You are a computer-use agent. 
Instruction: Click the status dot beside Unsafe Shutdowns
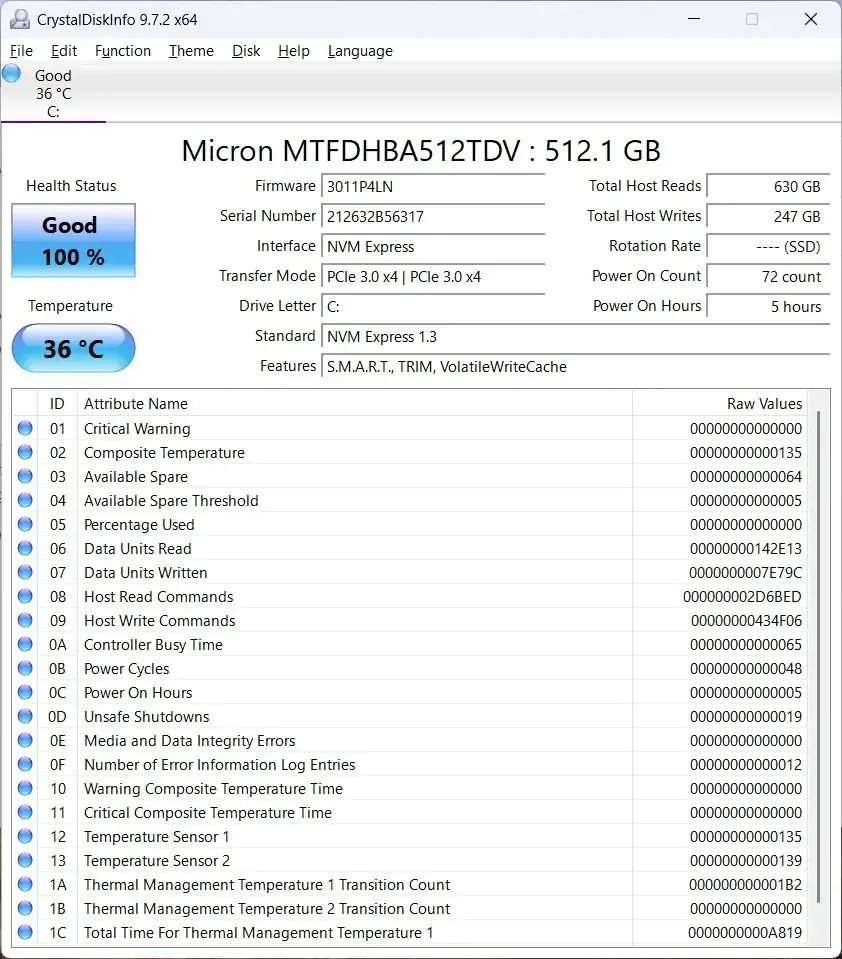[x=25, y=716]
